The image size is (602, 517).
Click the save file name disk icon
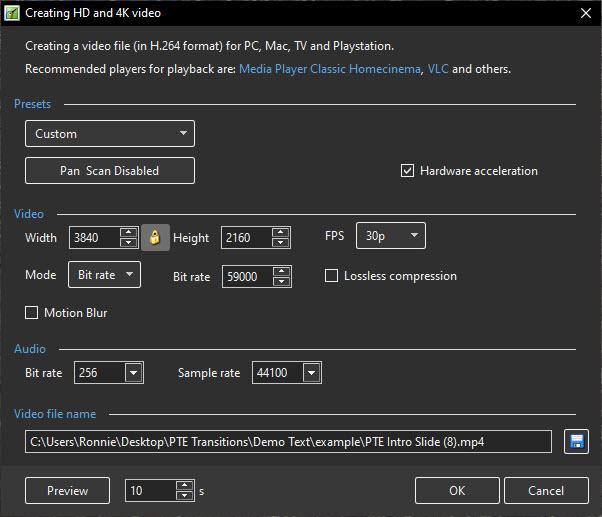pos(576,442)
